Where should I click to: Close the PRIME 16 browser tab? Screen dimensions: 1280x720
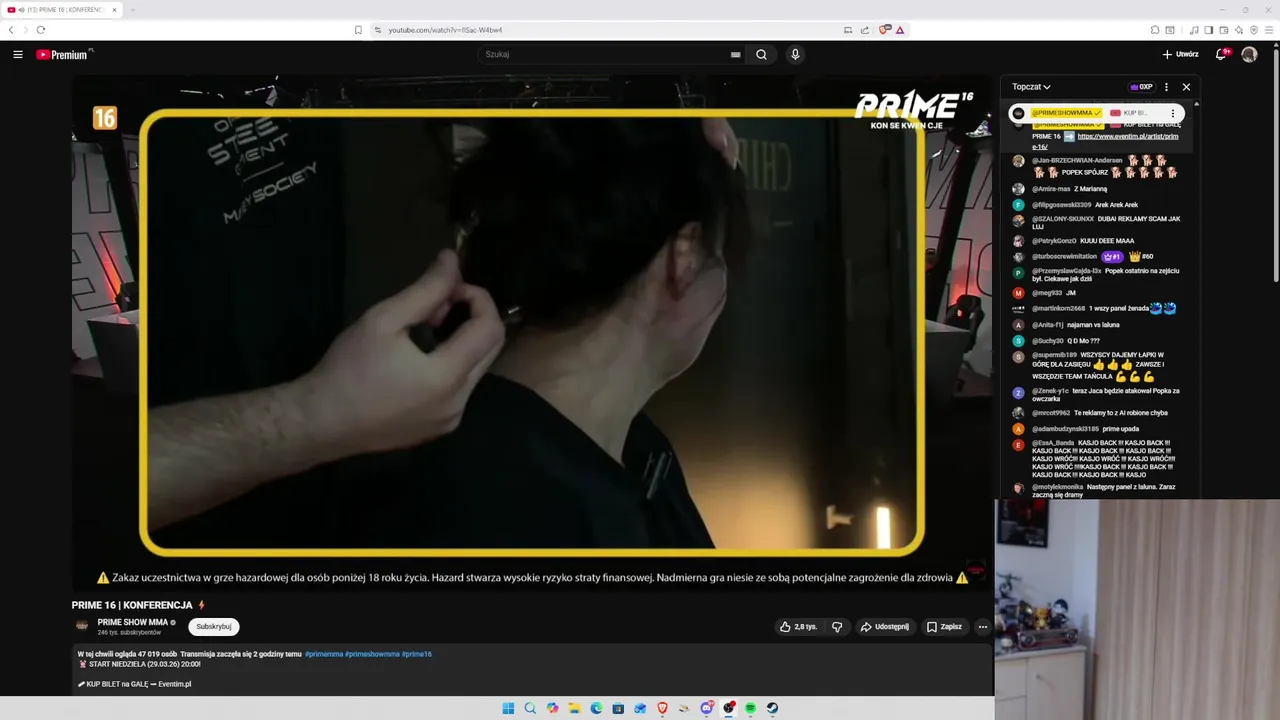click(114, 10)
